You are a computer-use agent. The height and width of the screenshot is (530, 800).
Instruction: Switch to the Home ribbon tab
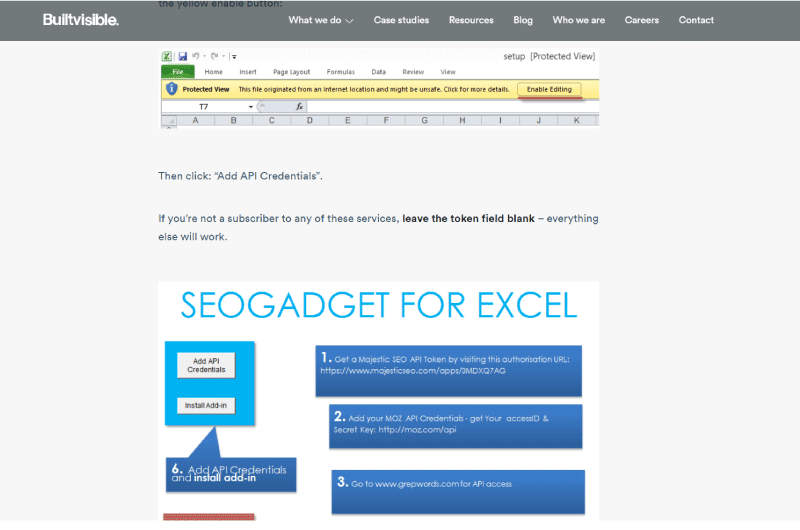coord(213,72)
